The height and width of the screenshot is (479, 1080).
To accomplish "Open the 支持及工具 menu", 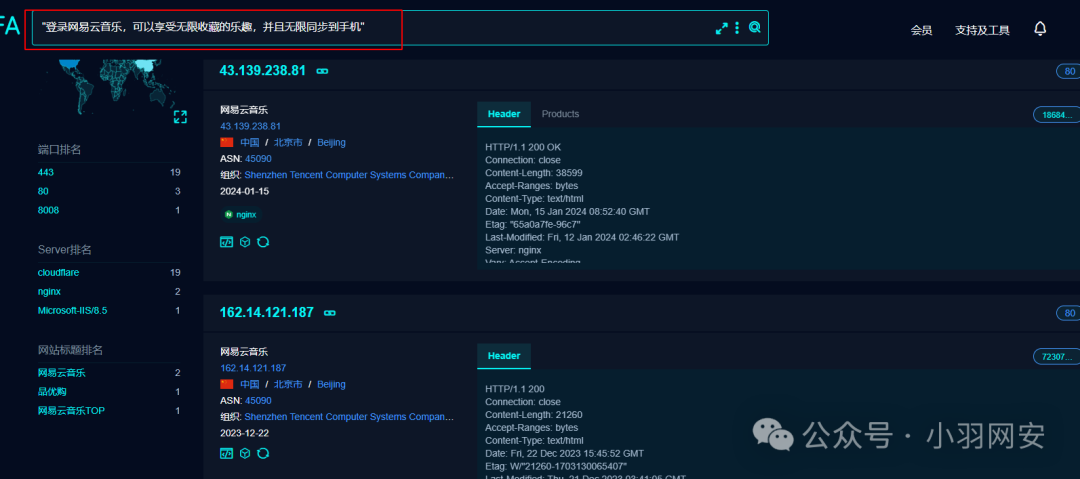I will click(x=982, y=30).
